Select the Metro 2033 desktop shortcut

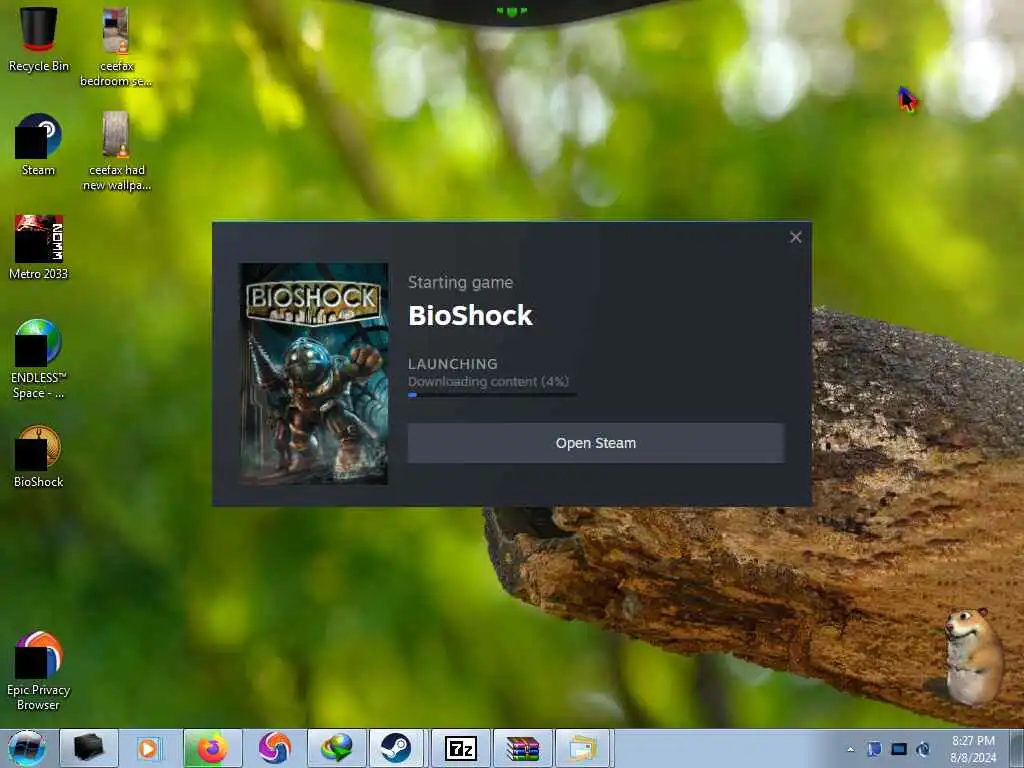point(39,248)
